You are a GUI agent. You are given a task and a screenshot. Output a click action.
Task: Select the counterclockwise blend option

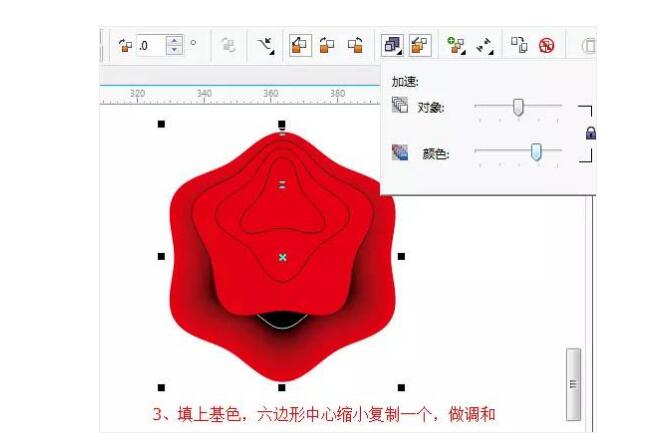(x=355, y=45)
